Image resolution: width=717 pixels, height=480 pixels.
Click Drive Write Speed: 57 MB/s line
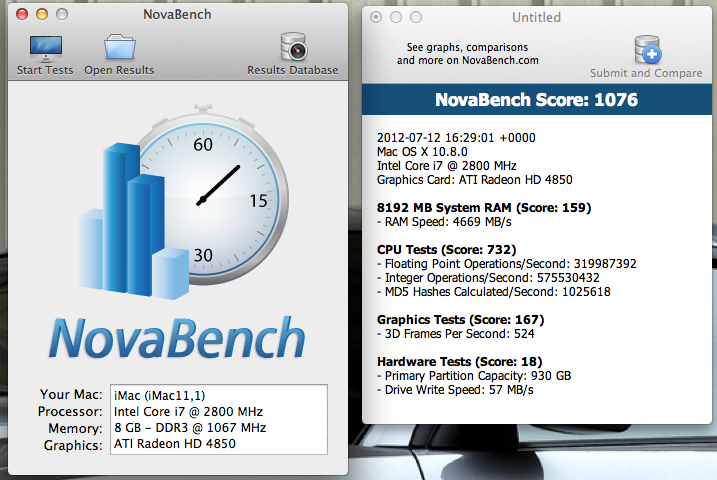[x=455, y=390]
